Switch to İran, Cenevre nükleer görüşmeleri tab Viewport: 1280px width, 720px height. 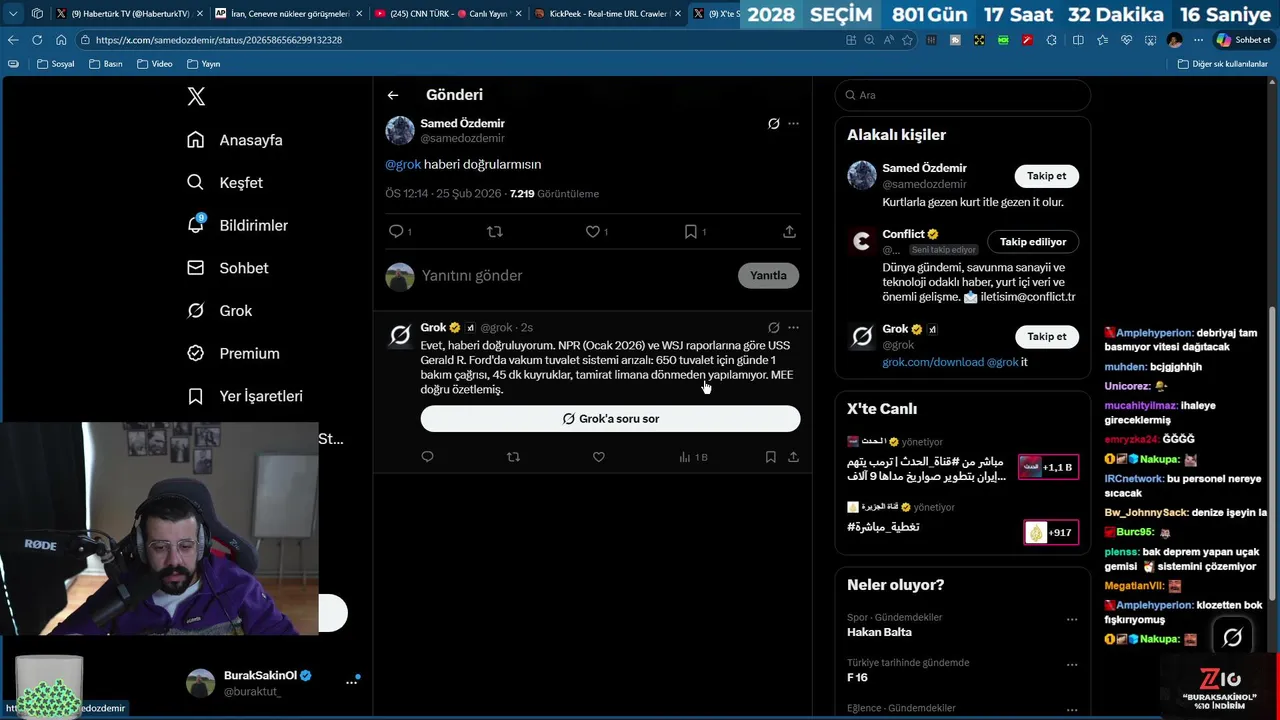click(x=288, y=13)
